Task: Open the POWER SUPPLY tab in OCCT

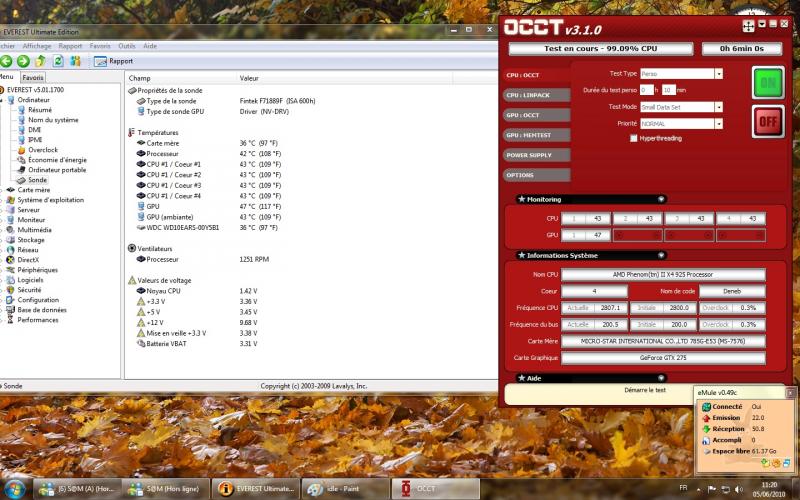Action: click(536, 155)
